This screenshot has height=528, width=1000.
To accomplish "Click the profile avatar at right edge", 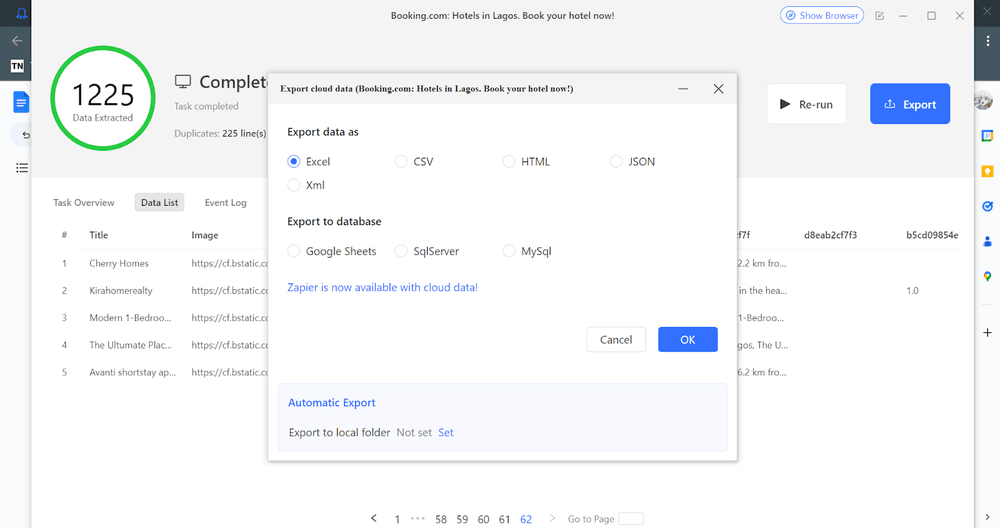I will pos(985,100).
